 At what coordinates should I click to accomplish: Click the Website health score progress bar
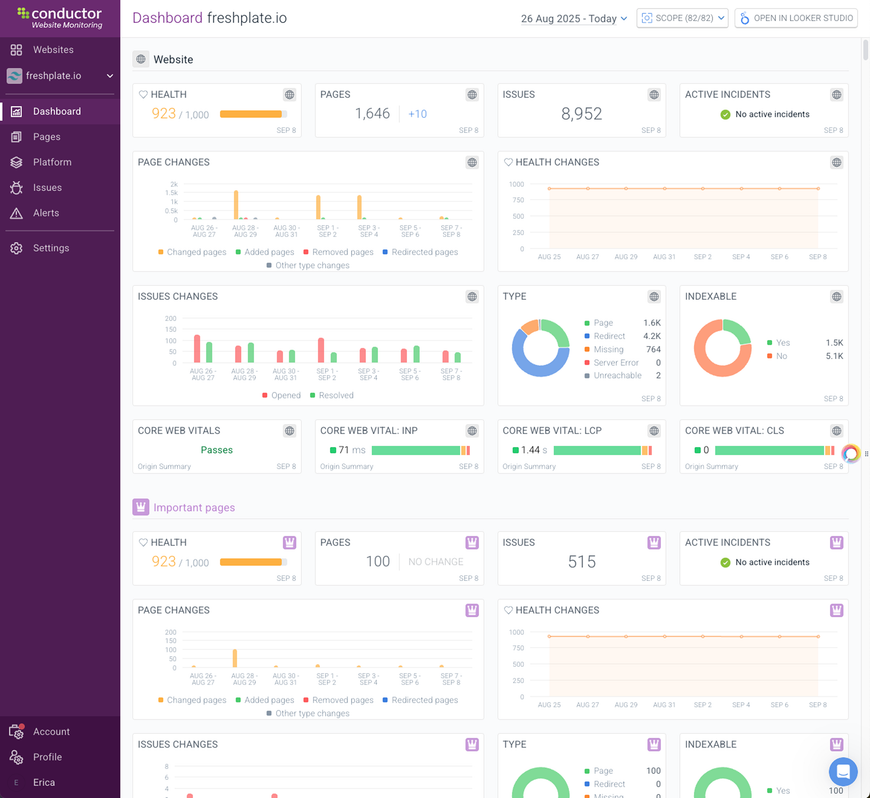(254, 114)
